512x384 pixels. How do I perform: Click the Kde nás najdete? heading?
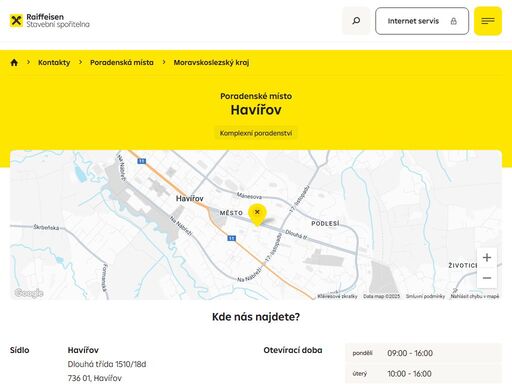pos(256,317)
